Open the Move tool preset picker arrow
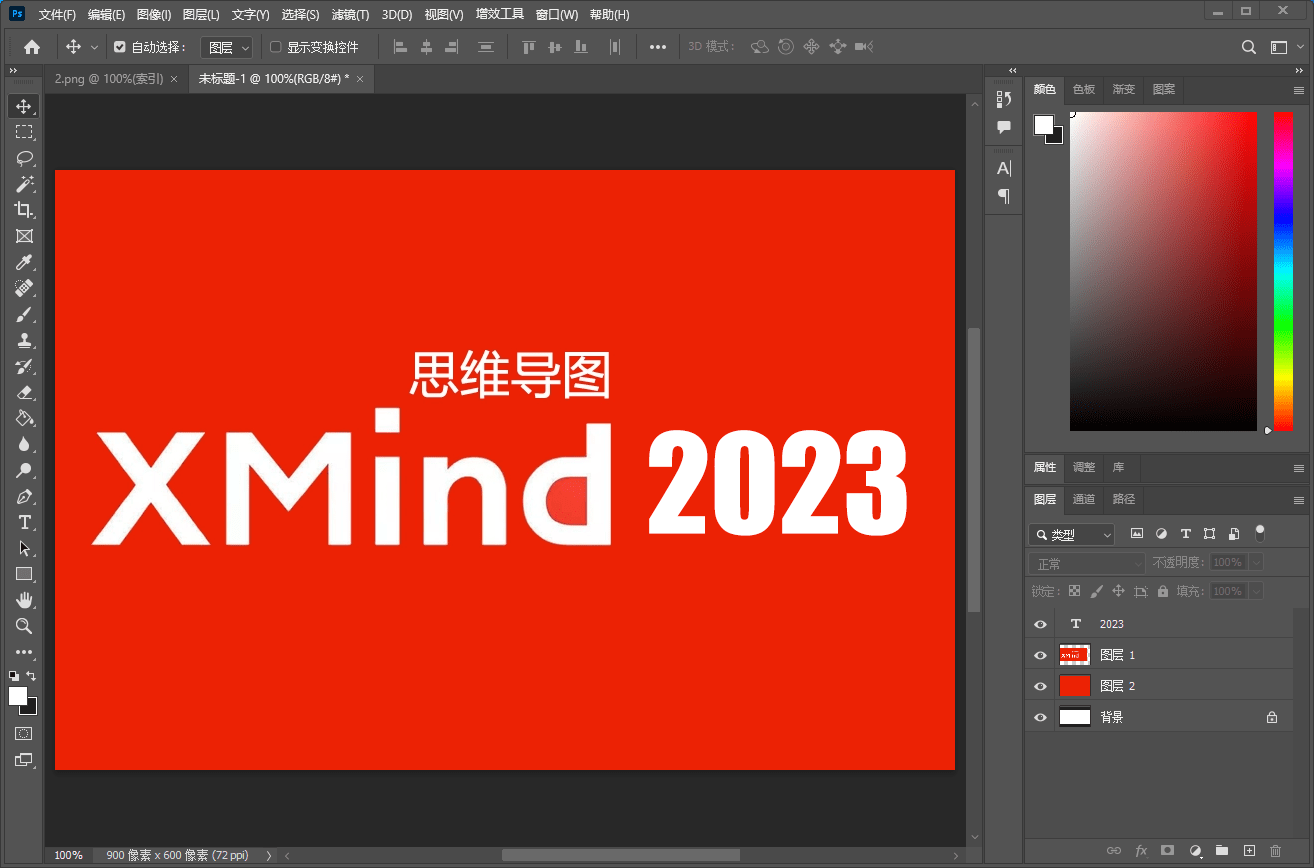The image size is (1314, 868). pyautogui.click(x=95, y=47)
